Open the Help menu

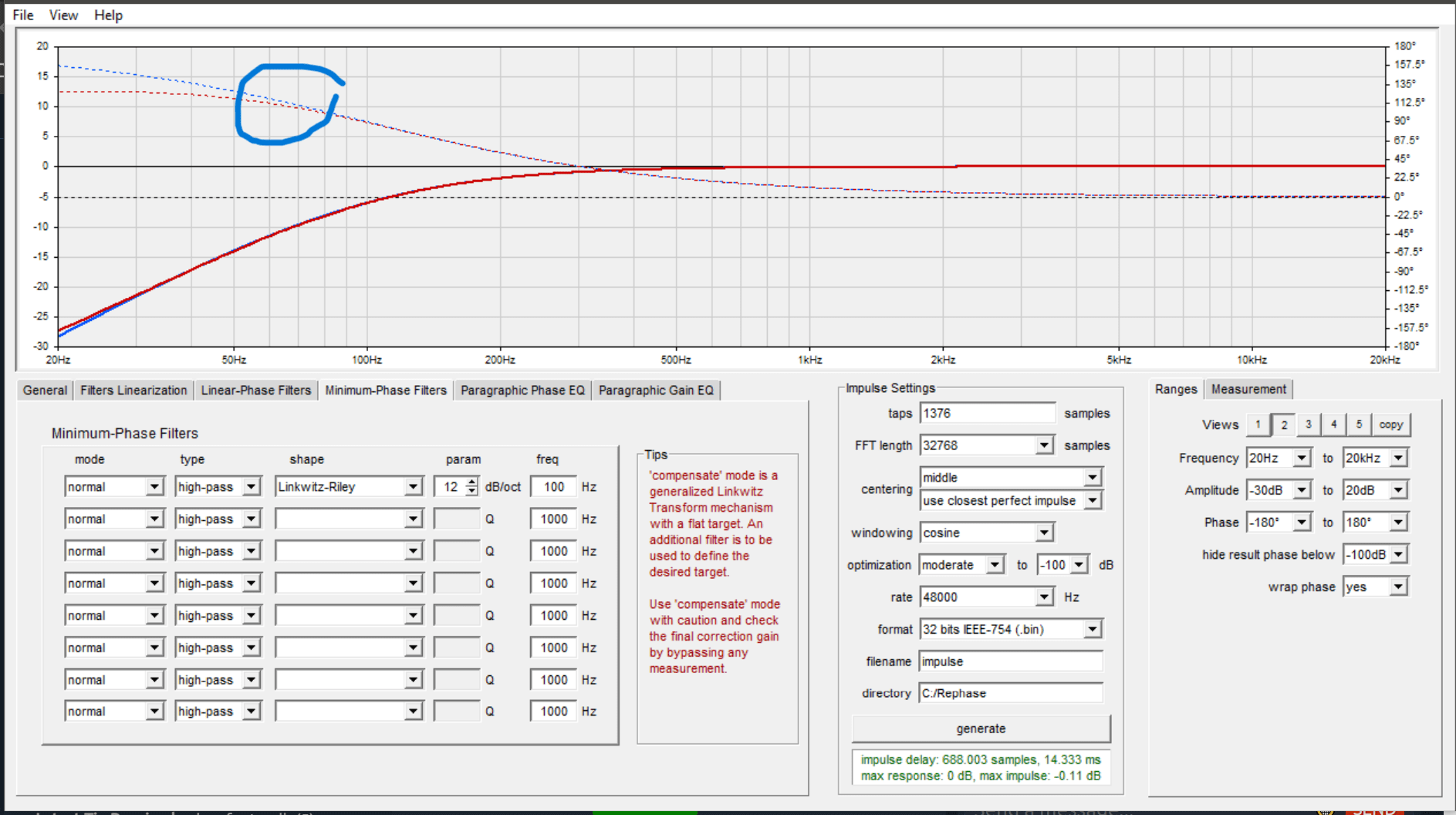click(x=108, y=15)
